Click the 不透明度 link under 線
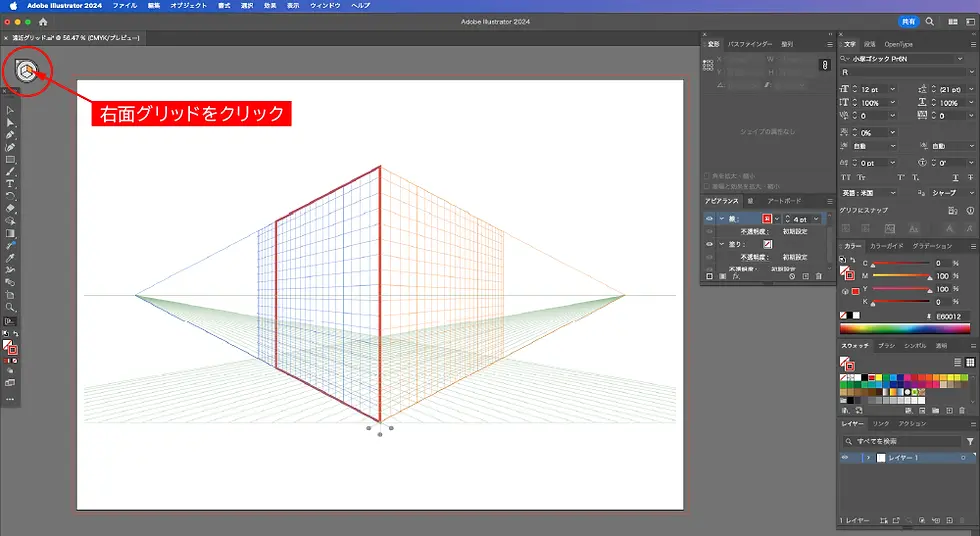The height and width of the screenshot is (536, 980). tap(753, 231)
